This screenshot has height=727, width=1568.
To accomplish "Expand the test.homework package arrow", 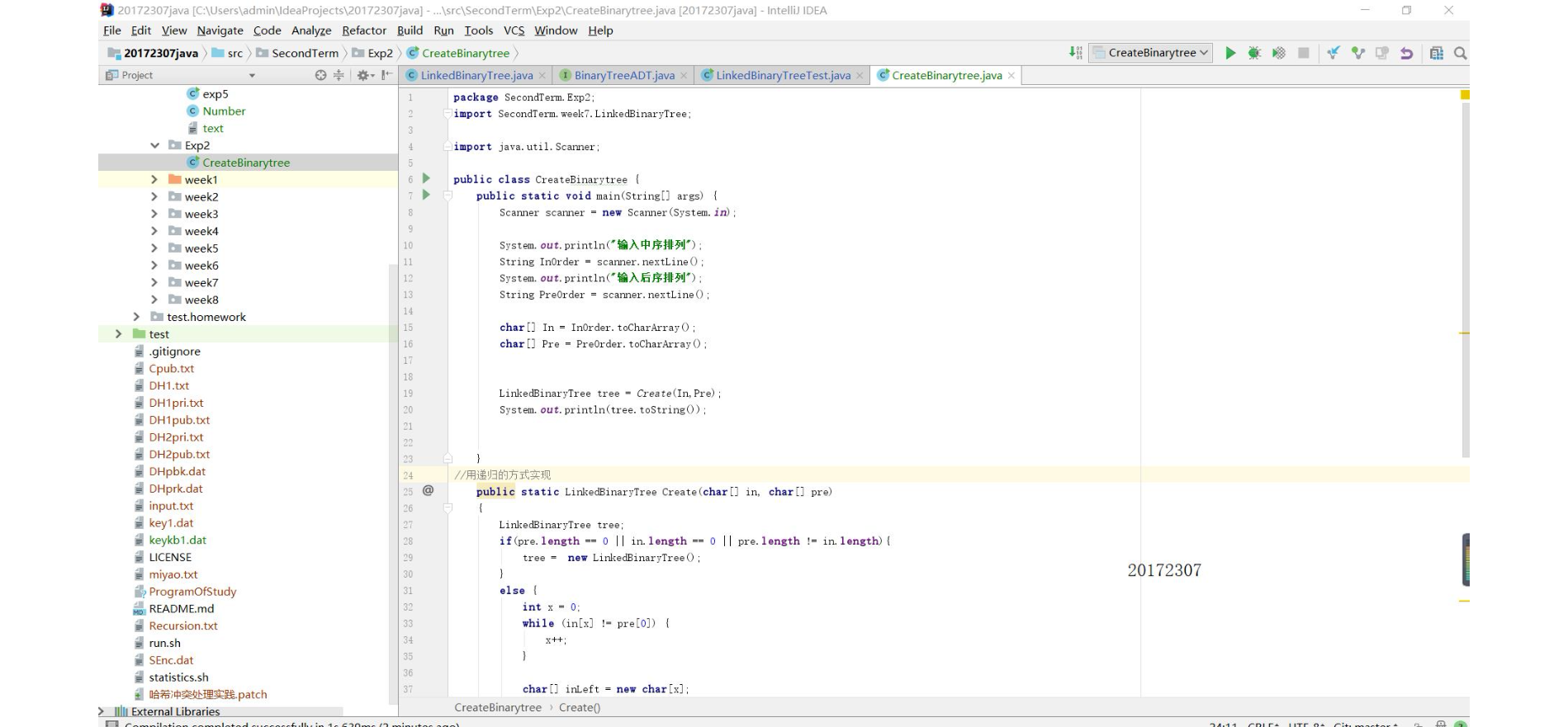I will point(136,317).
